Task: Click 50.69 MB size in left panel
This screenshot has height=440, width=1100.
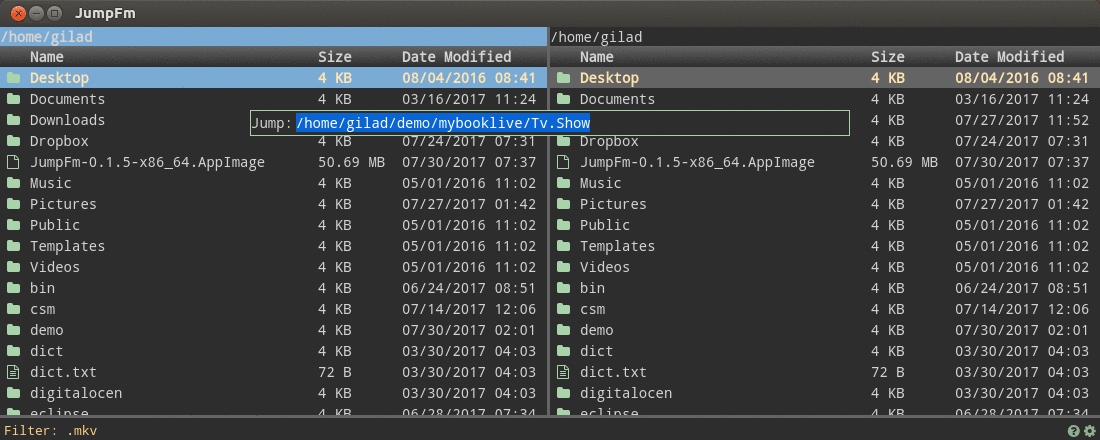Action: click(351, 162)
